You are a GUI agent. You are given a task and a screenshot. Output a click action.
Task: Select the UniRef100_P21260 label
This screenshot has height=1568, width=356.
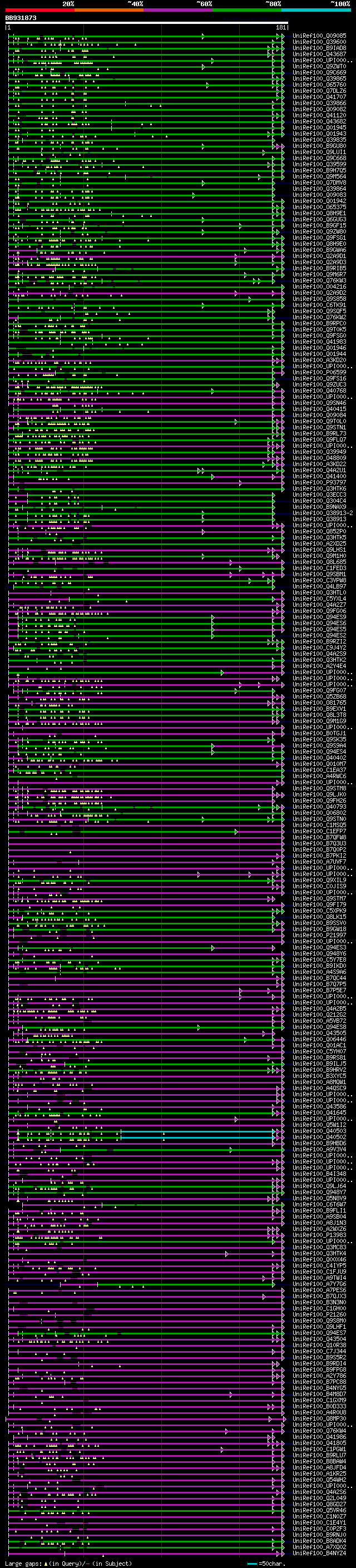tap(319, 1315)
